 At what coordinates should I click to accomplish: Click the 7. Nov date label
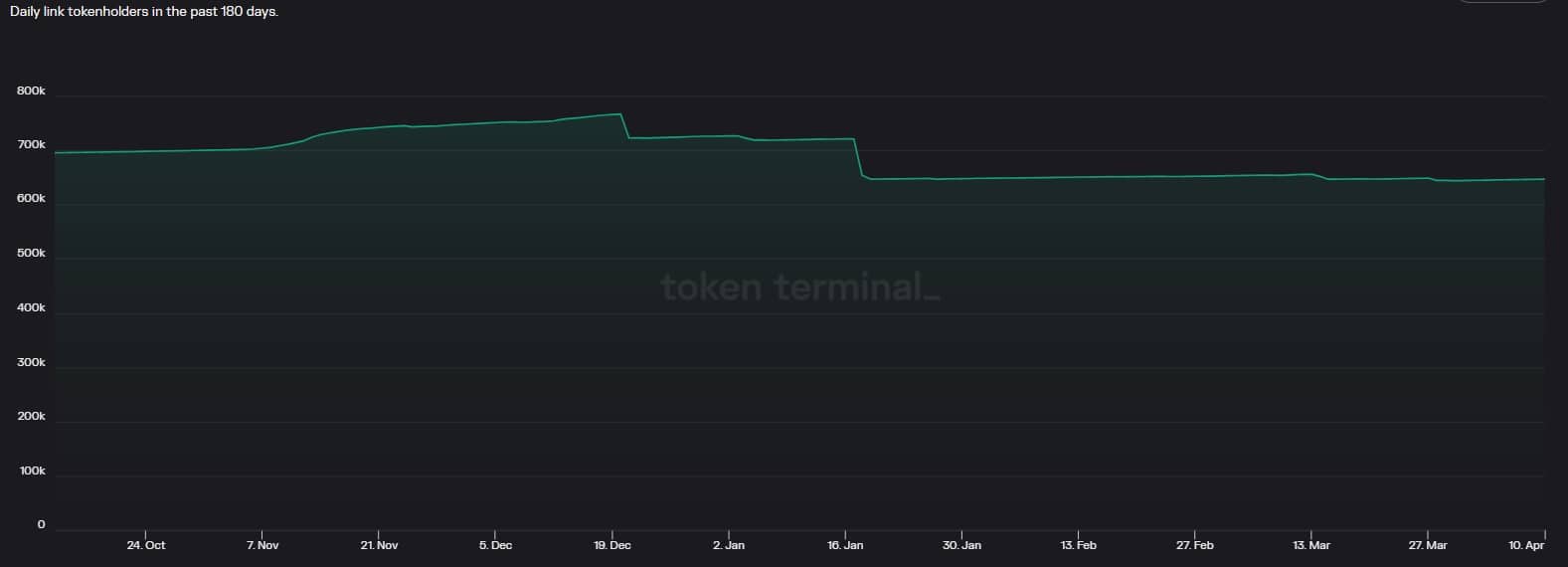(x=262, y=546)
